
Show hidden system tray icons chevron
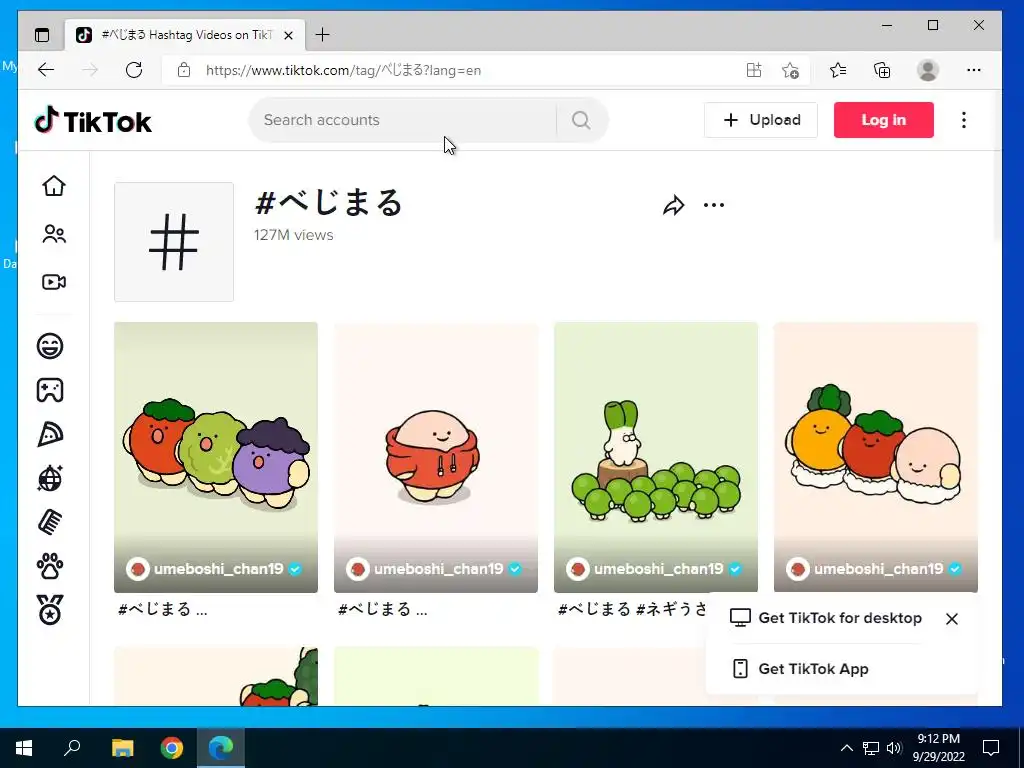tap(846, 748)
